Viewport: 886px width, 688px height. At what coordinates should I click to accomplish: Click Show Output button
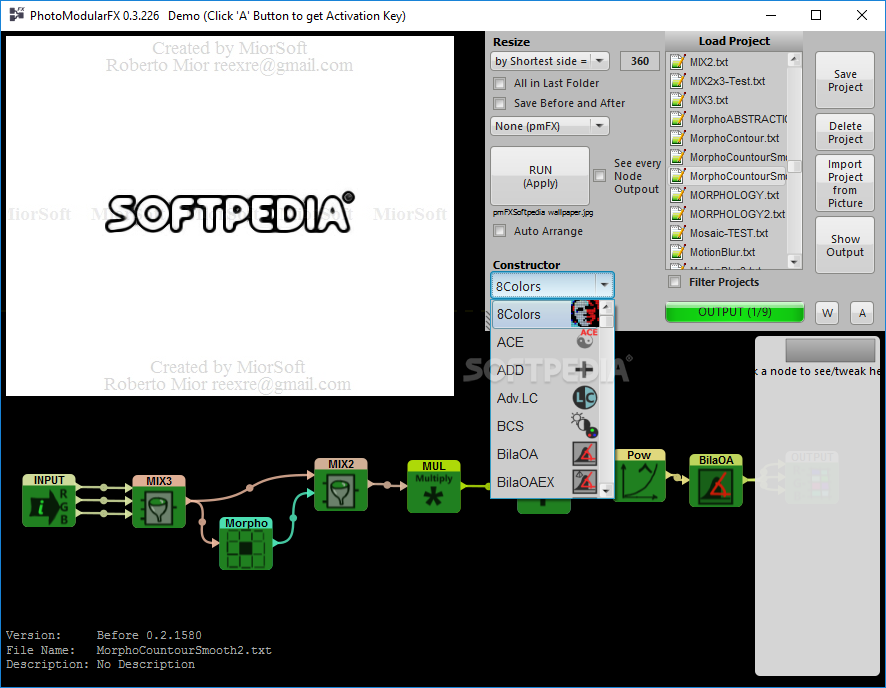pos(845,245)
